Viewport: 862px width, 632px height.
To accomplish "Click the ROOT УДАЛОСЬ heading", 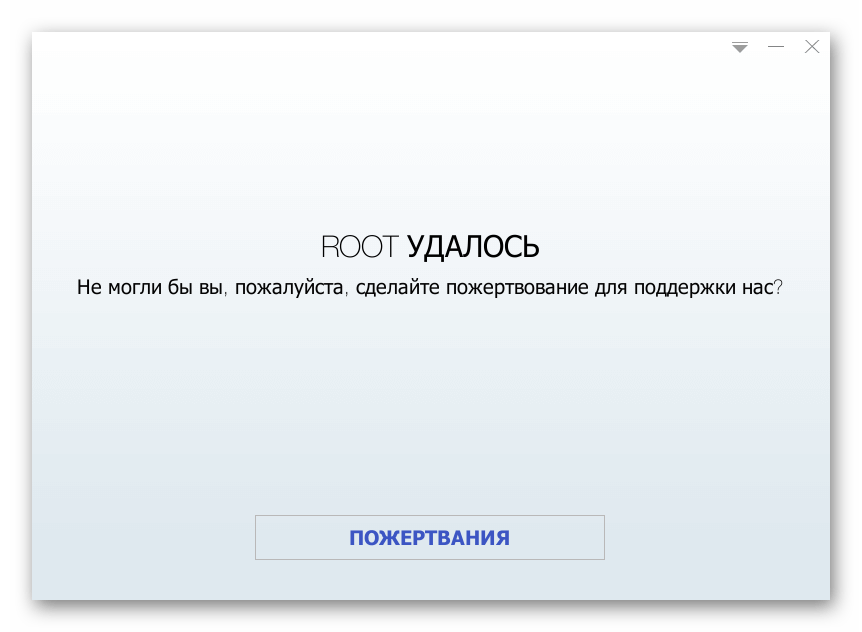I will pos(430,247).
